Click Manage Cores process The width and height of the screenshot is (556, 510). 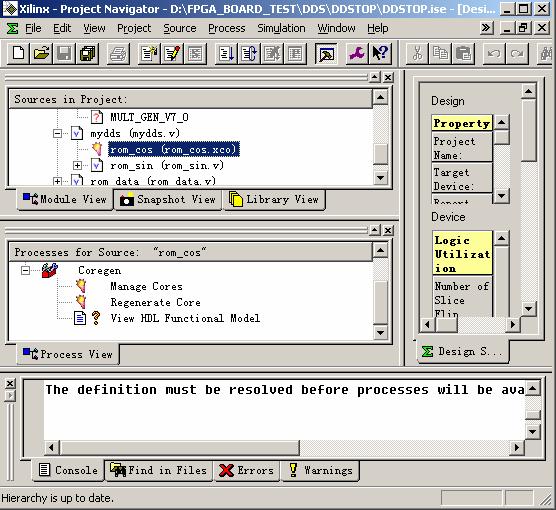[x=146, y=286]
